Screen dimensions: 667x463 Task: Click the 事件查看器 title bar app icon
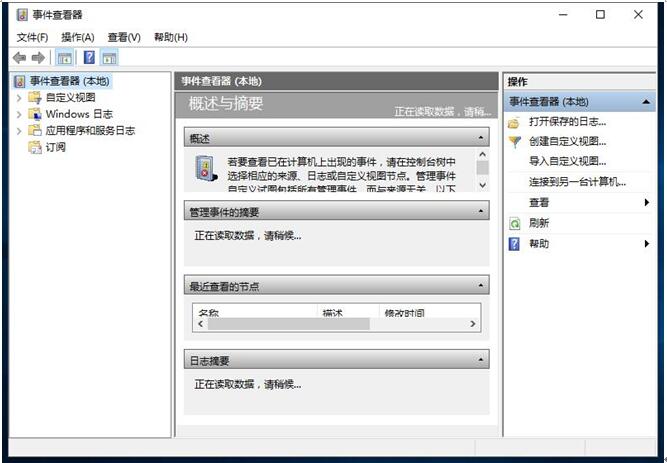[22, 15]
